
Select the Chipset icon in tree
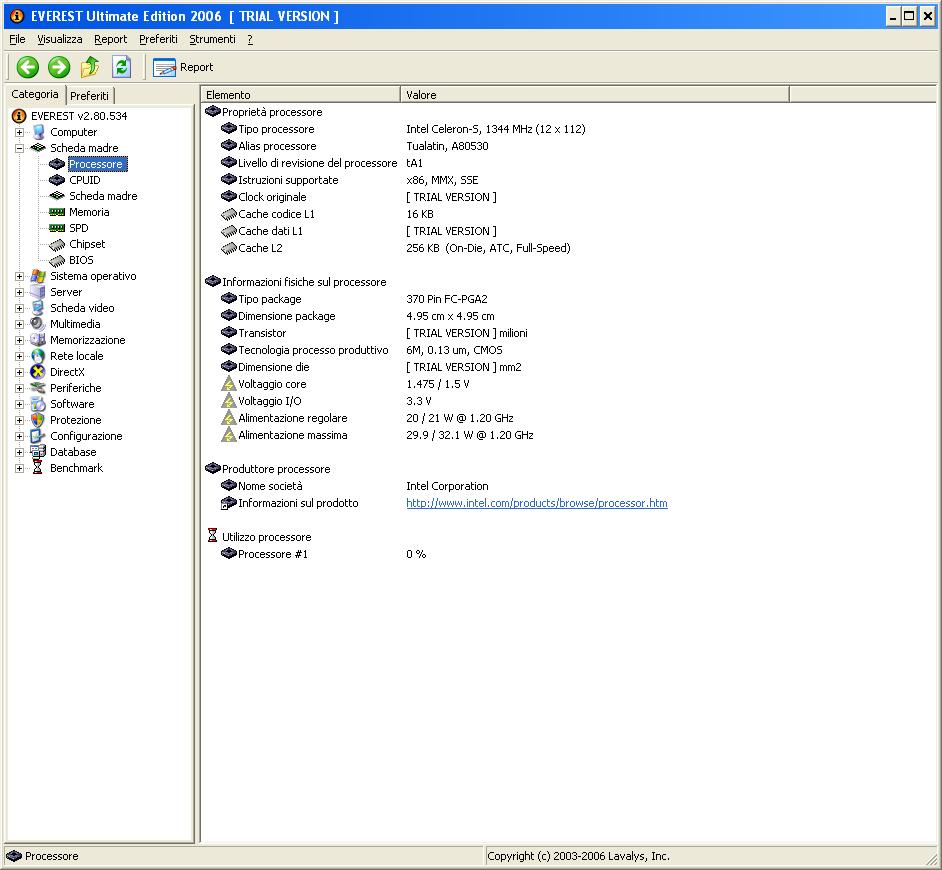[57, 245]
